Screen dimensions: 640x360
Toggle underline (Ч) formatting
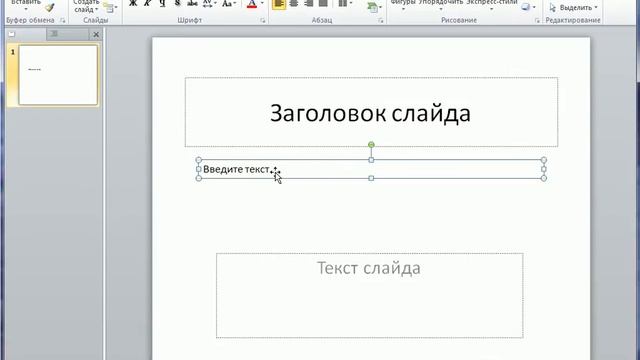tap(162, 4)
